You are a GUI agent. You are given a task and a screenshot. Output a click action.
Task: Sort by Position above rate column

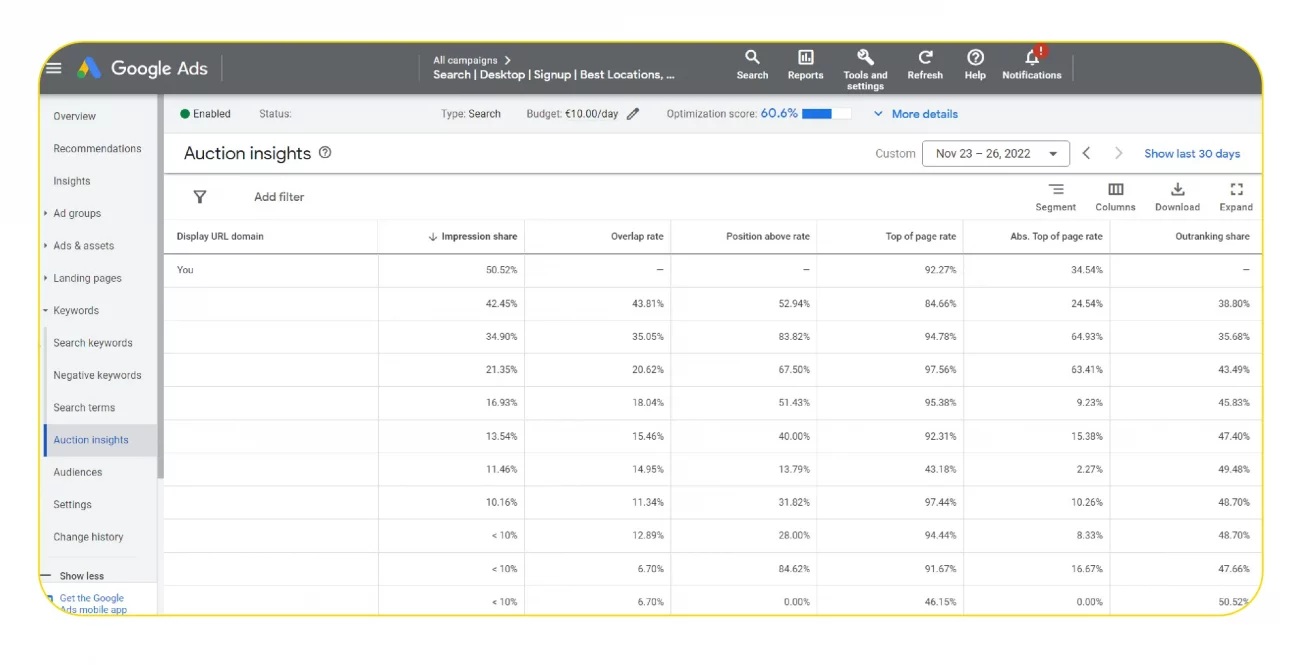point(768,237)
